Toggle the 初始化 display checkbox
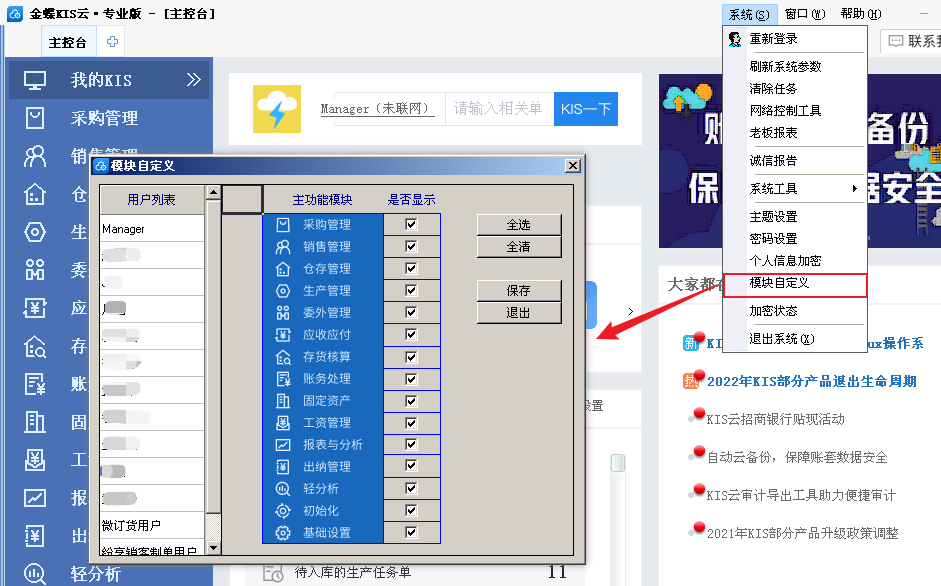Screen dimensions: 941x586 (411, 511)
